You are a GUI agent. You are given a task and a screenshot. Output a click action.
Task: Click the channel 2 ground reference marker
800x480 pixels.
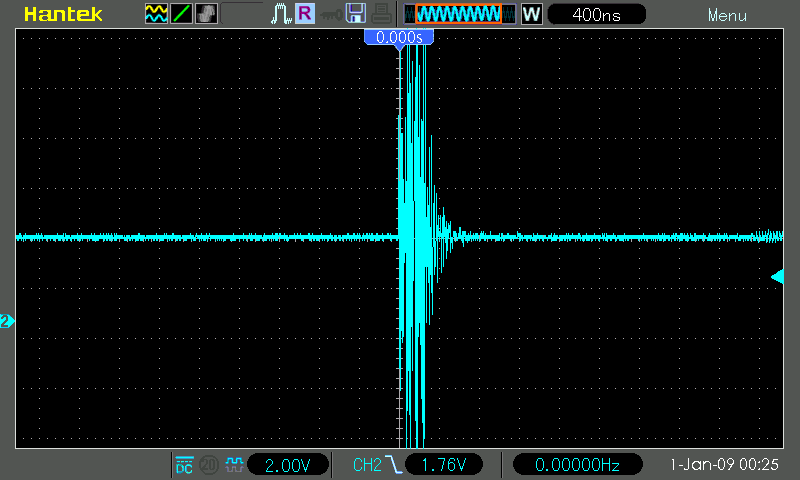click(7, 321)
